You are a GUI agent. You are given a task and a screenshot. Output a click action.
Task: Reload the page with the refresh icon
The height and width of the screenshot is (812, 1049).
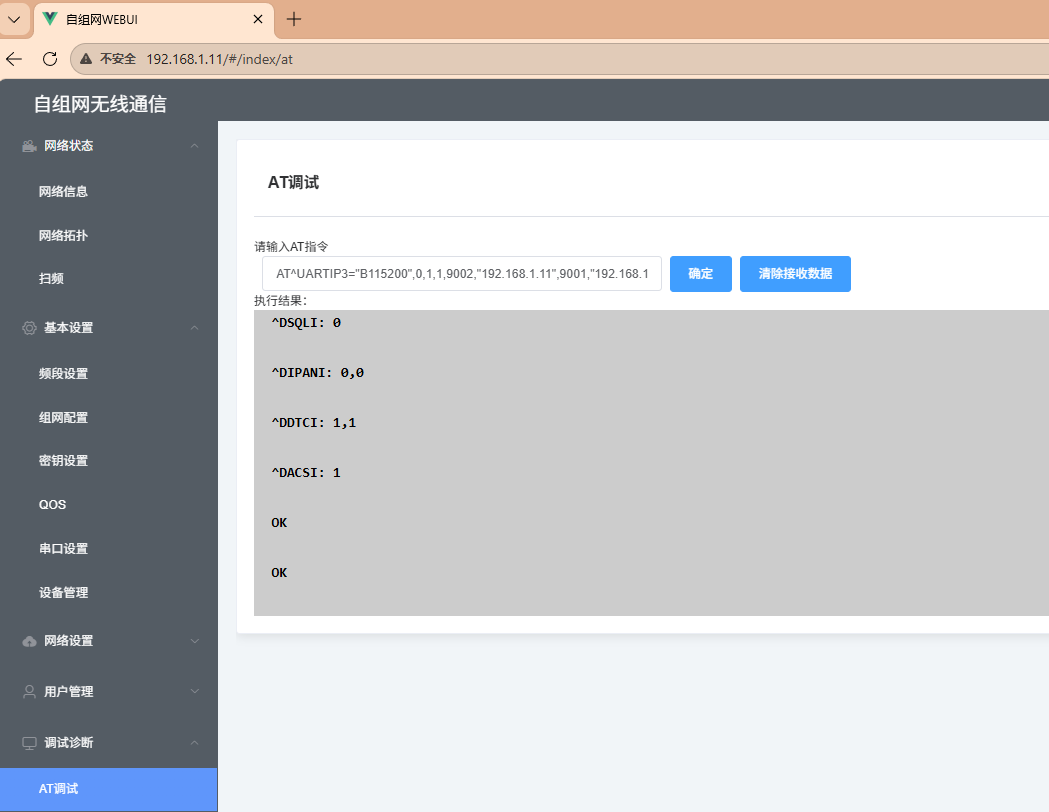click(x=50, y=59)
